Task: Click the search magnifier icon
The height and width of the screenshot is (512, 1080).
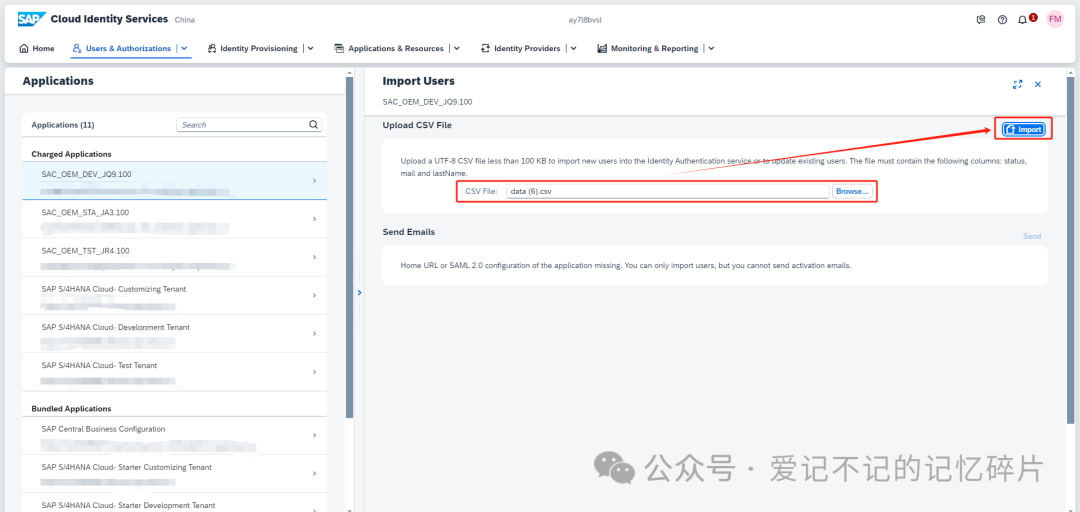Action: (x=313, y=125)
